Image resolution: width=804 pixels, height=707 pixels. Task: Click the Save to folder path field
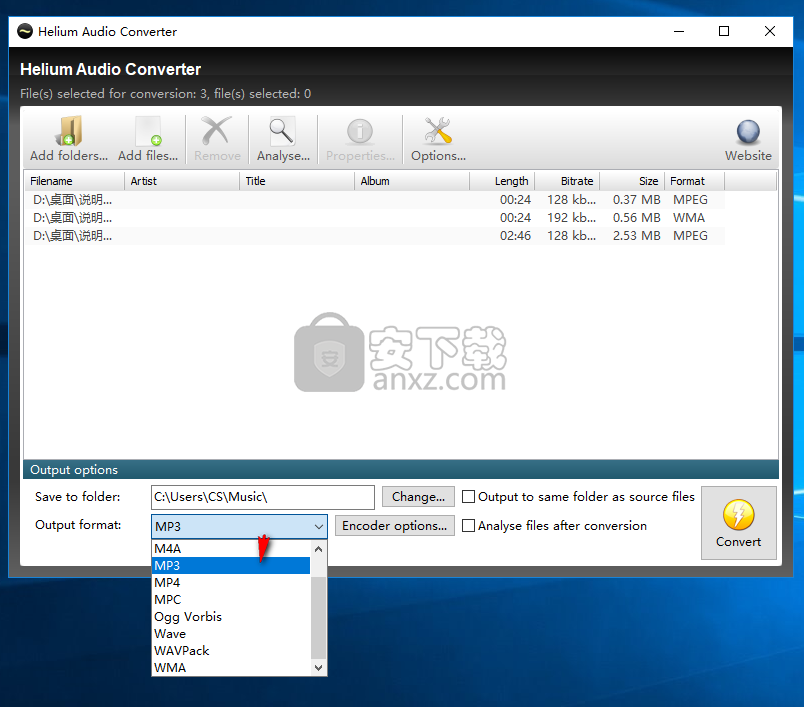[x=263, y=497]
